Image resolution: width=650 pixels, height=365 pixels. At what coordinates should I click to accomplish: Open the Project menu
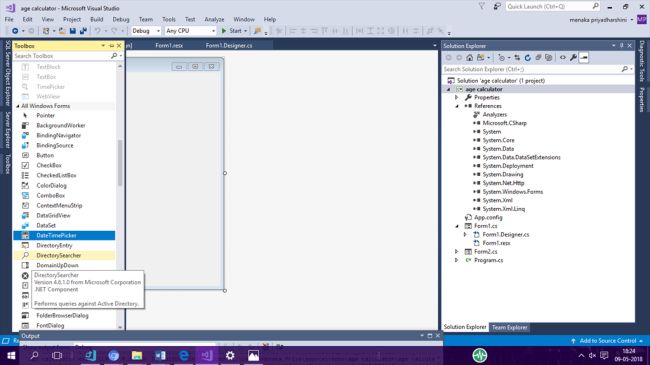[72, 19]
